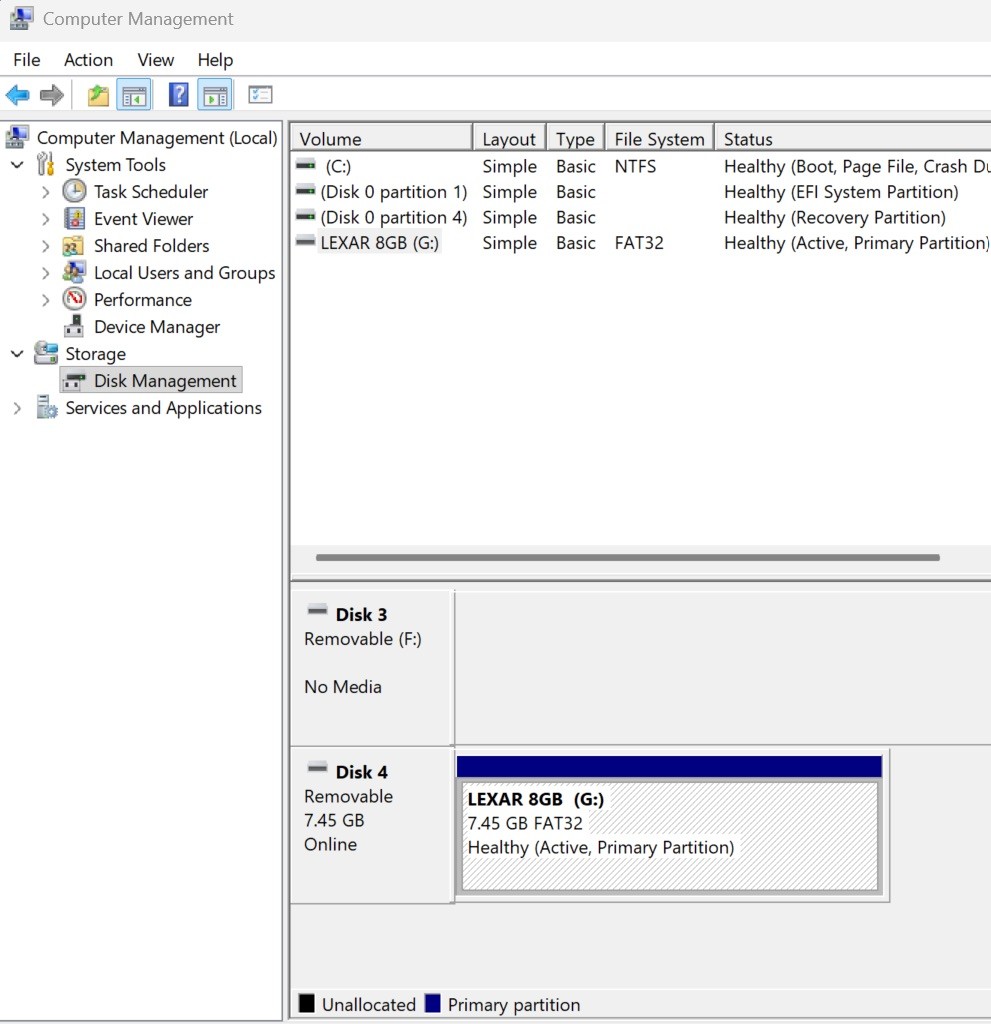The width and height of the screenshot is (991, 1024).
Task: Sort by the Volume column header
Action: 382,138
